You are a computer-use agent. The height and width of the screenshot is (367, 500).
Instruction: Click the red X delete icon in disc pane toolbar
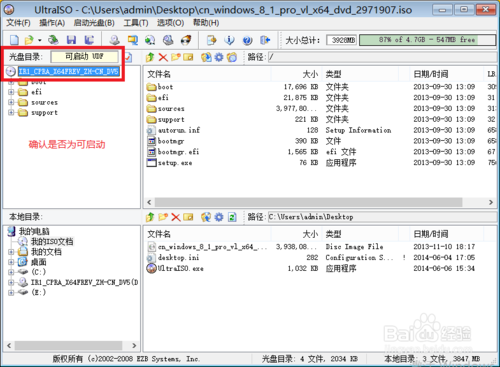[x=163, y=57]
